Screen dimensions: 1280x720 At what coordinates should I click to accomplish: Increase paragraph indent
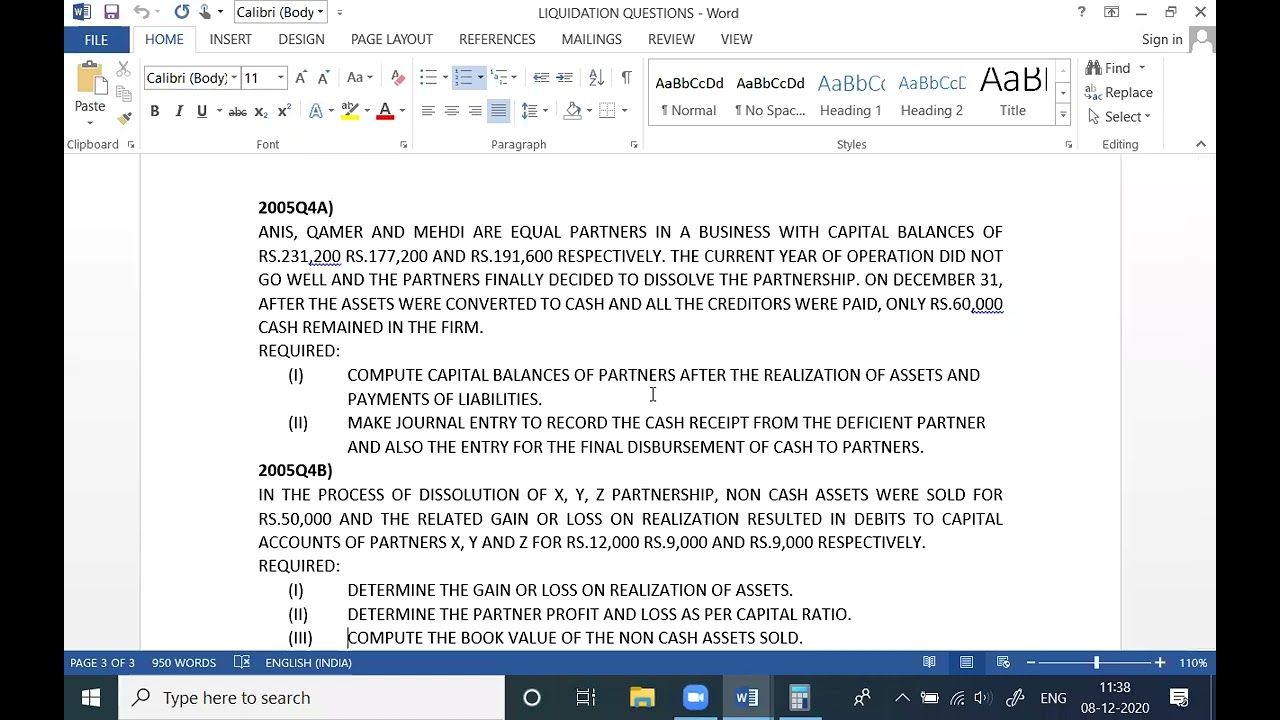click(564, 78)
